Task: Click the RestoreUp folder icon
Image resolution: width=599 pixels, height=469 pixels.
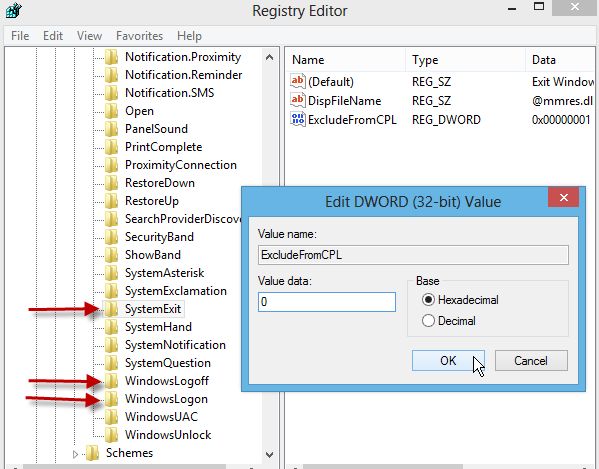Action: pos(112,201)
